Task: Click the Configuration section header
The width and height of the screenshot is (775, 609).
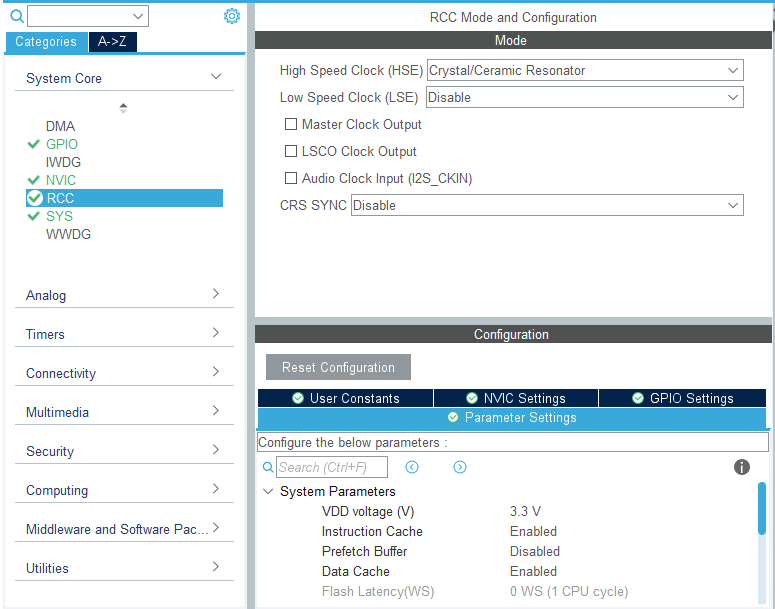Action: pyautogui.click(x=513, y=334)
